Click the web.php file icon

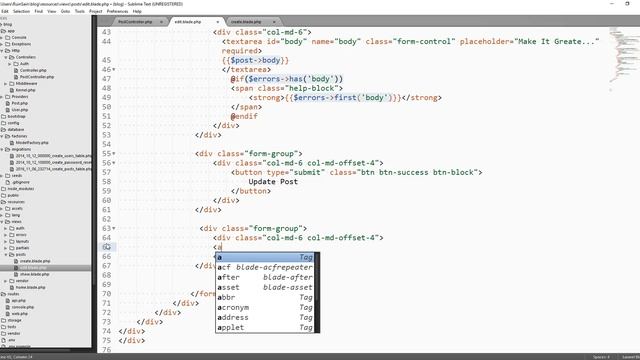point(7,313)
